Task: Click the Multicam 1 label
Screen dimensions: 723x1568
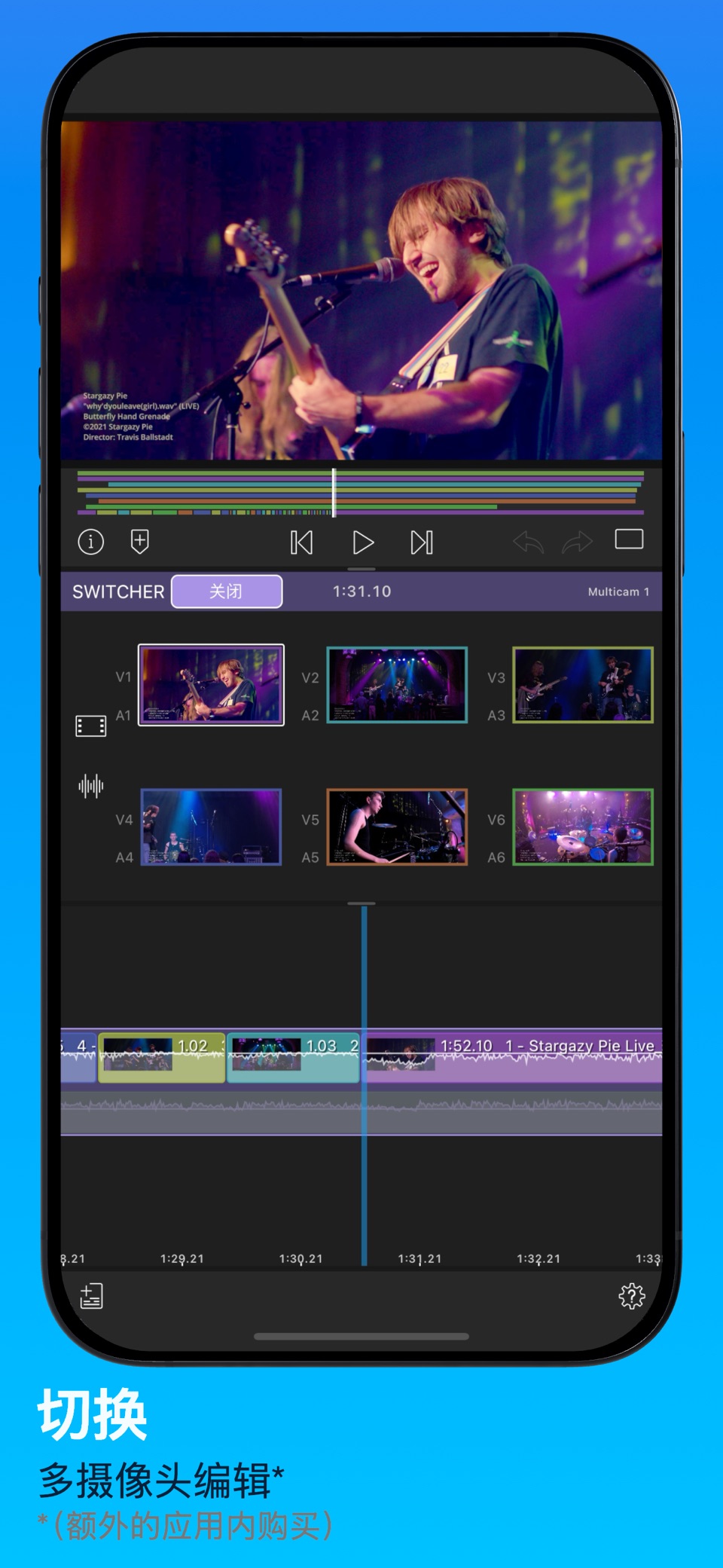Action: click(x=618, y=591)
